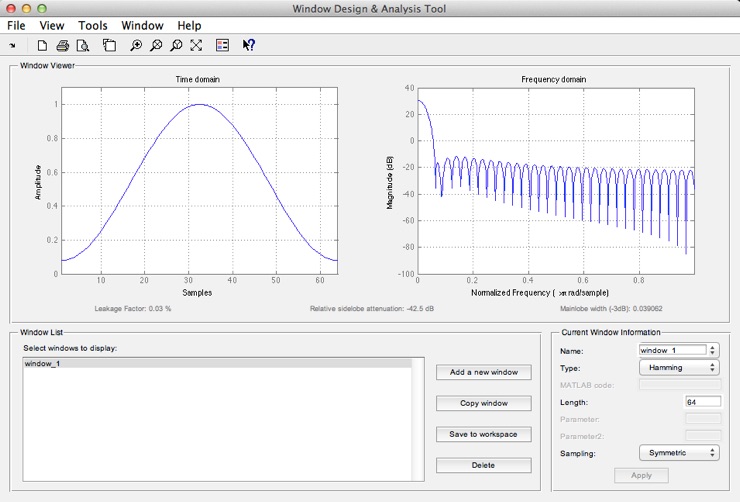
Task: Click Relative sidelobe attenuation text
Action: coord(371,309)
